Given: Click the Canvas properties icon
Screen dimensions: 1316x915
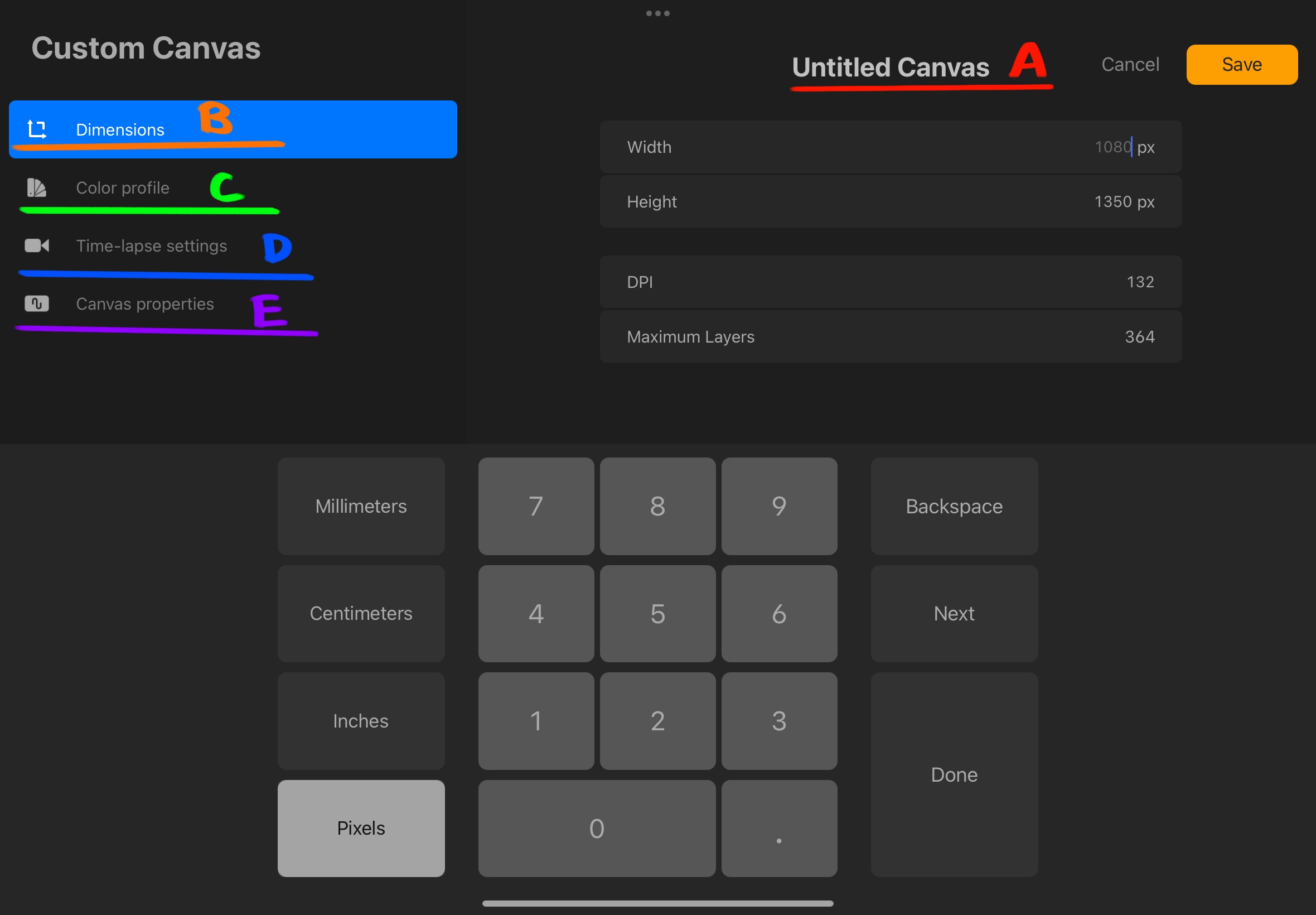Looking at the screenshot, I should [x=37, y=304].
